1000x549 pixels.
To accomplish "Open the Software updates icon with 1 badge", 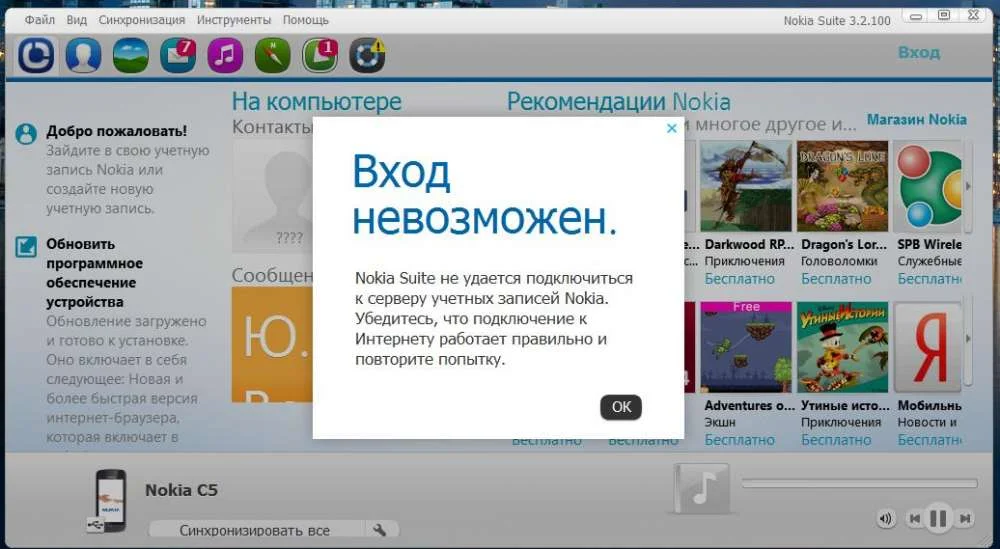I will click(320, 55).
